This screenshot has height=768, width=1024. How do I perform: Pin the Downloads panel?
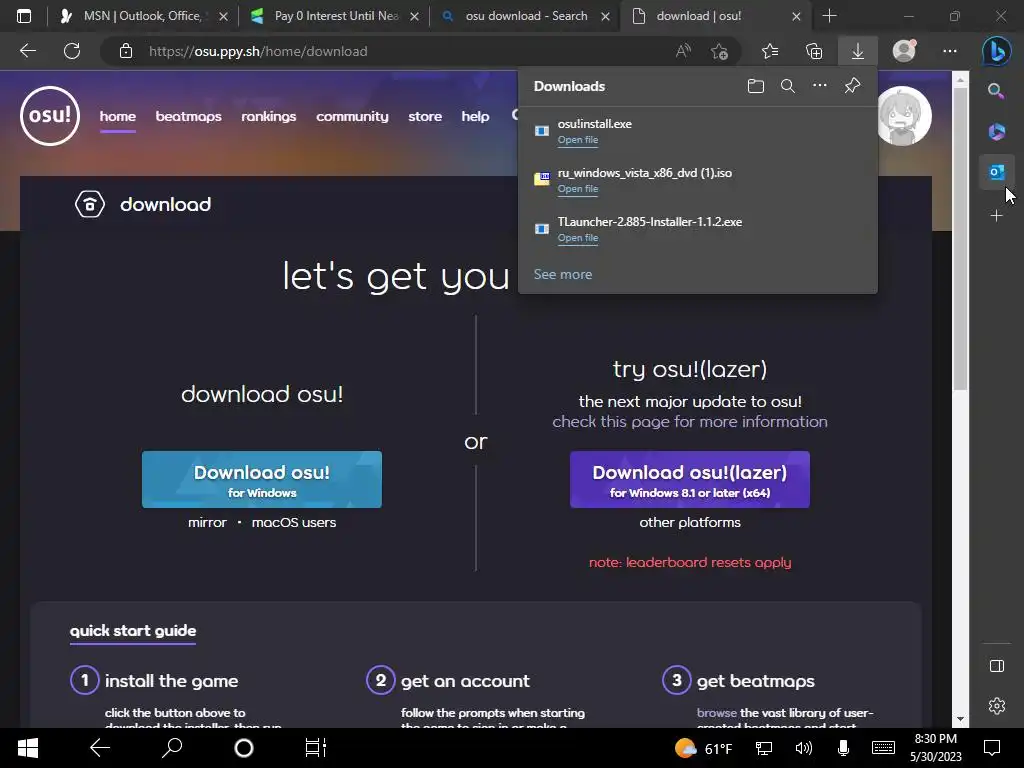click(x=852, y=86)
